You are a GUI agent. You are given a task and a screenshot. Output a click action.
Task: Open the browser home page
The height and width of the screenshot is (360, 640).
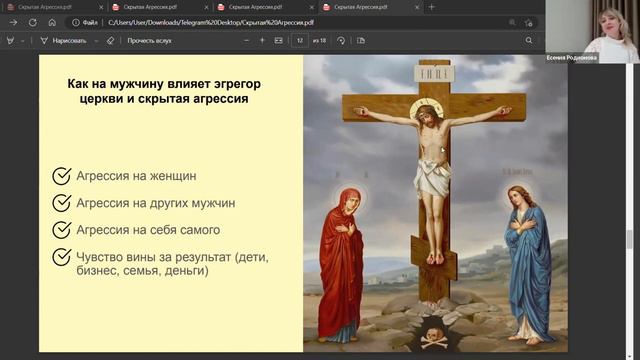(x=52, y=22)
